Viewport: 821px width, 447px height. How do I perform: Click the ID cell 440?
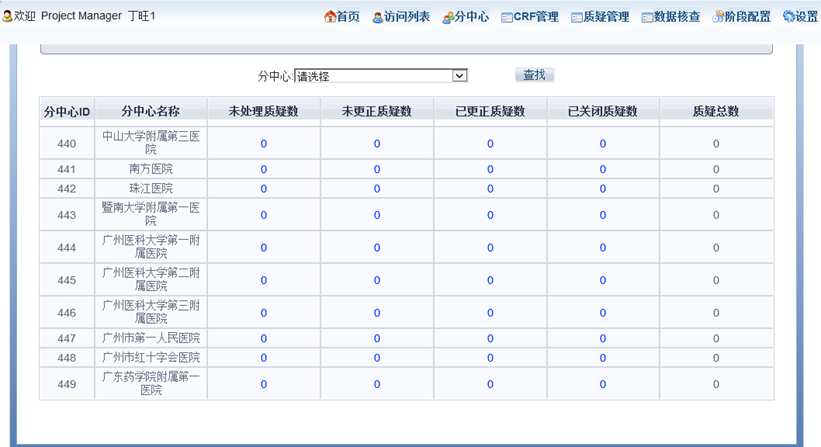pos(67,143)
